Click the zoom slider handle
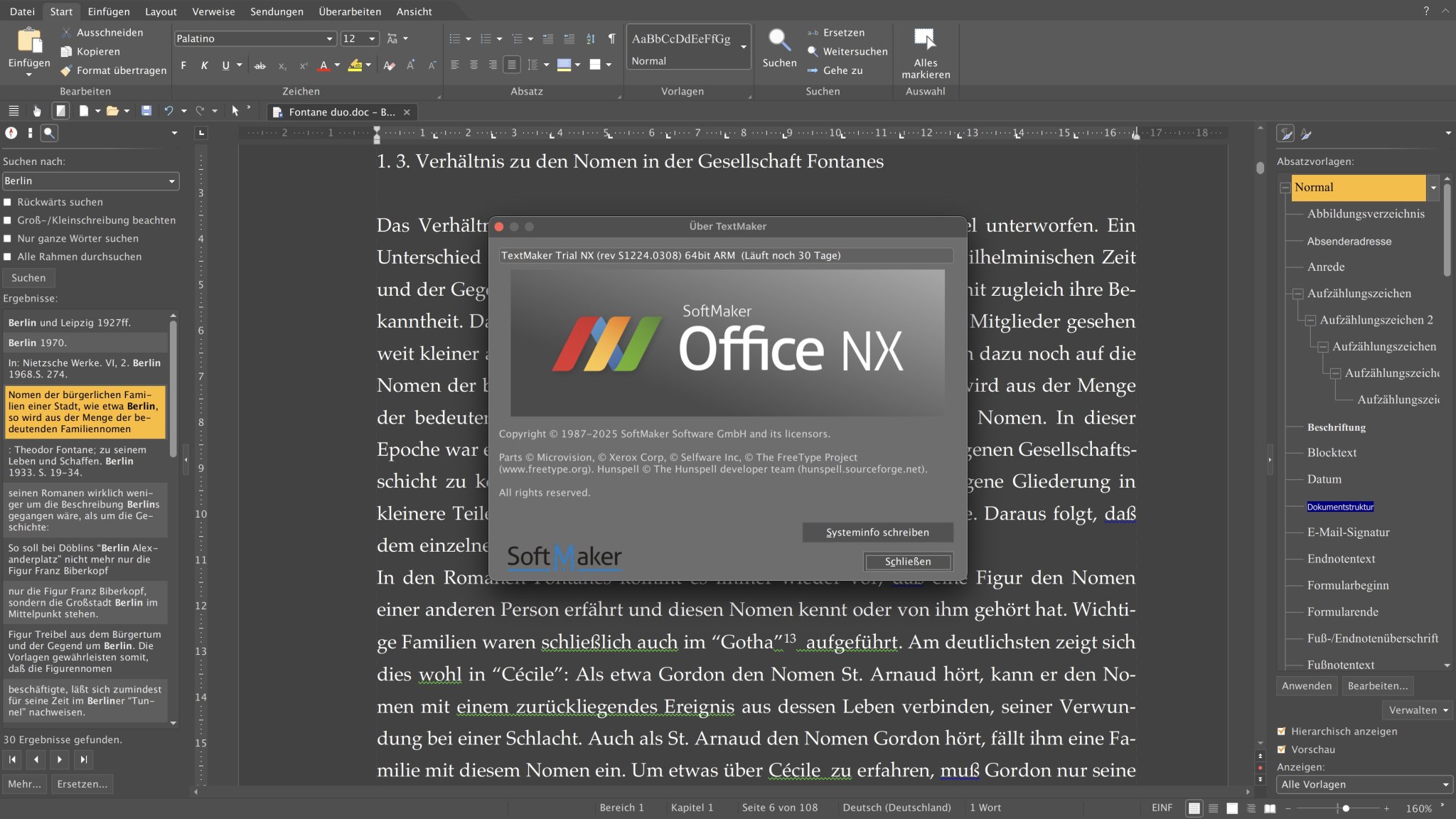The image size is (1456, 819). (x=1345, y=808)
